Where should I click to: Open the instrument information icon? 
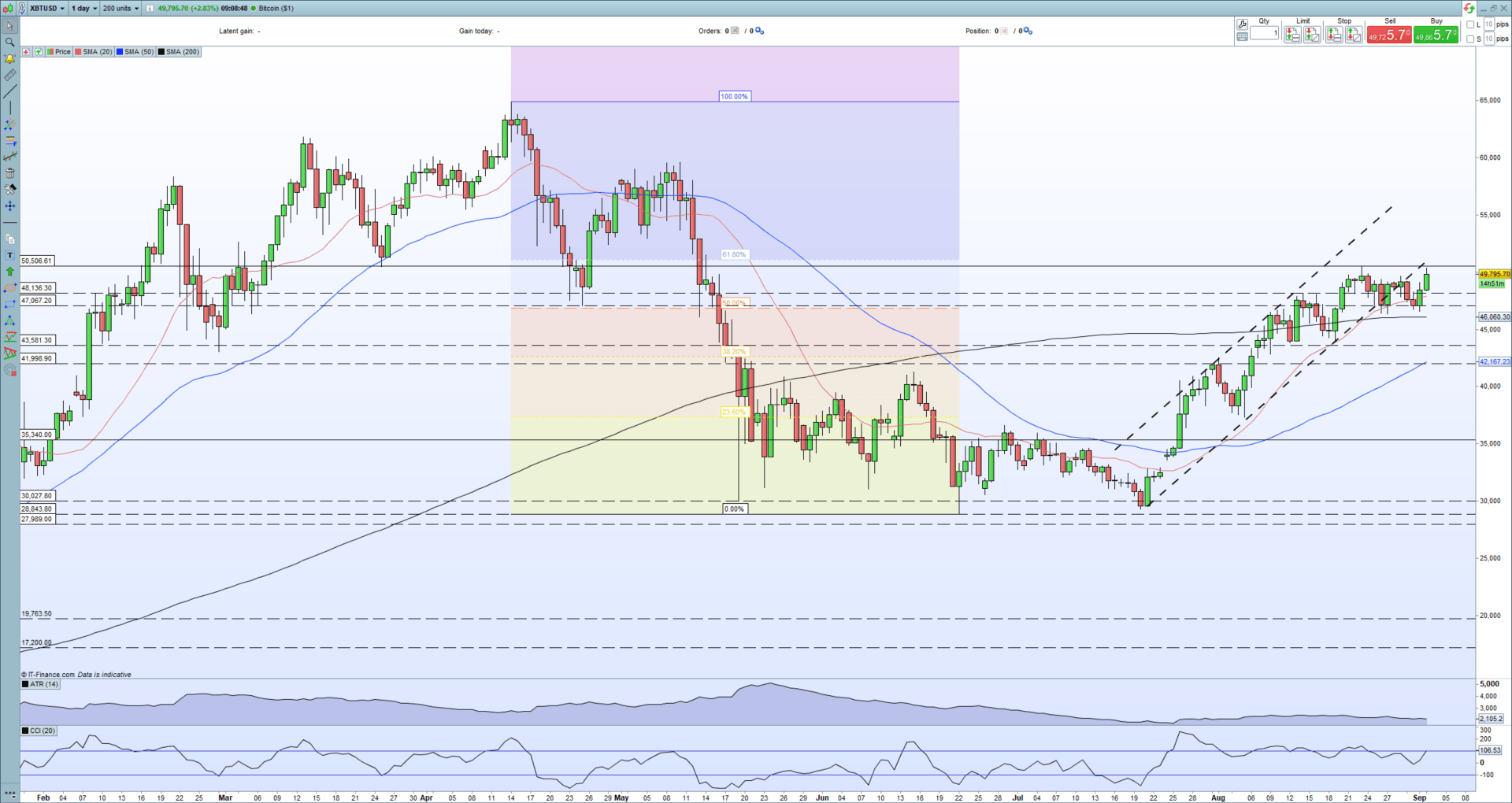(150, 8)
